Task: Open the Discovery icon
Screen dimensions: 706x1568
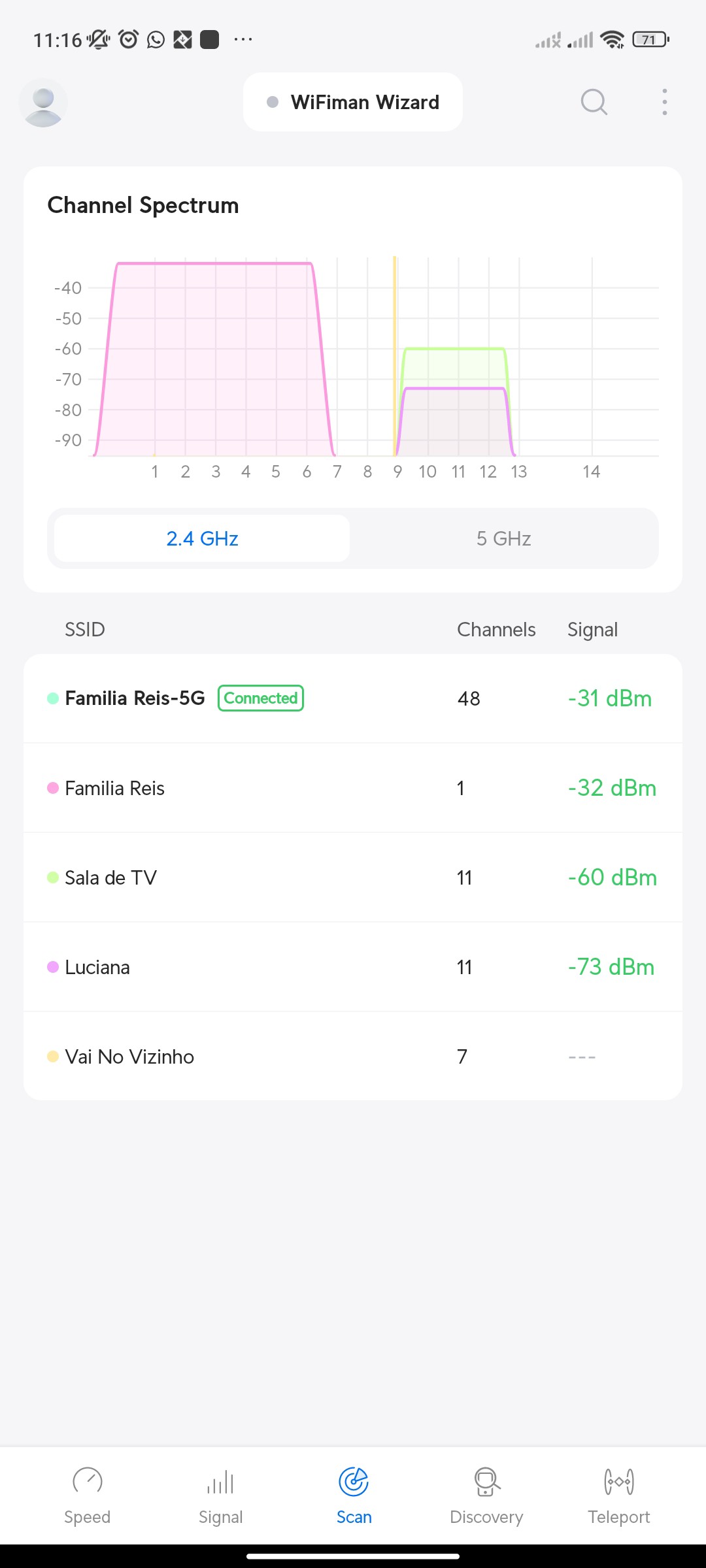Action: 486,1482
